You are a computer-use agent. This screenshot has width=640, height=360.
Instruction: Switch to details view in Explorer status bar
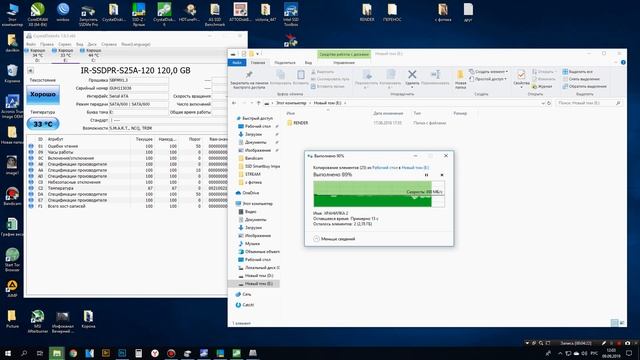pos(614,323)
